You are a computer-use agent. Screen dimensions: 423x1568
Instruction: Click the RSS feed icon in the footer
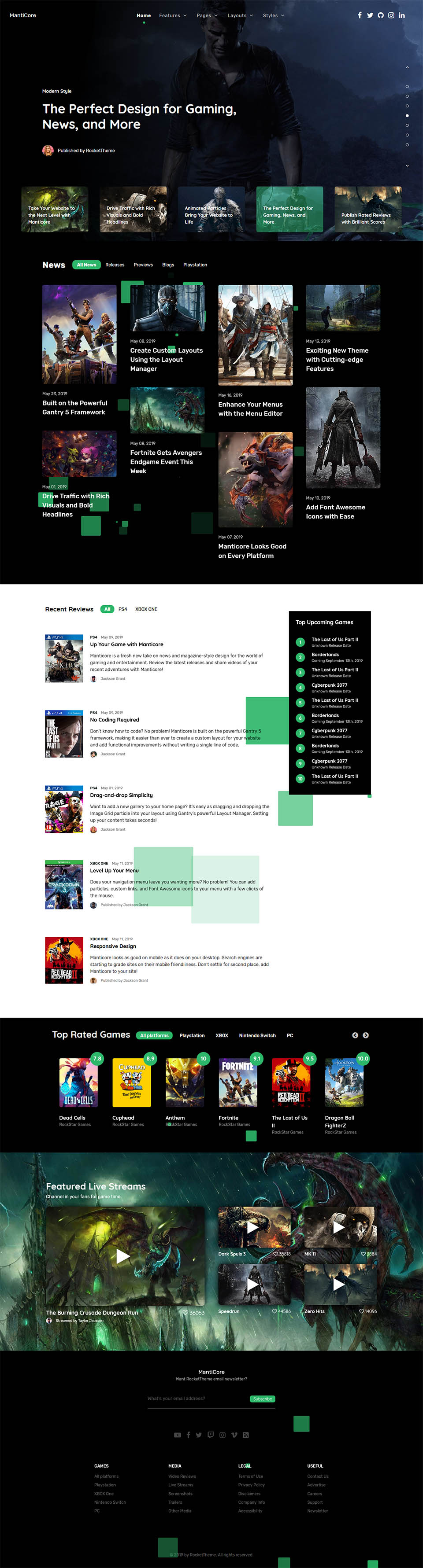[x=245, y=1435]
